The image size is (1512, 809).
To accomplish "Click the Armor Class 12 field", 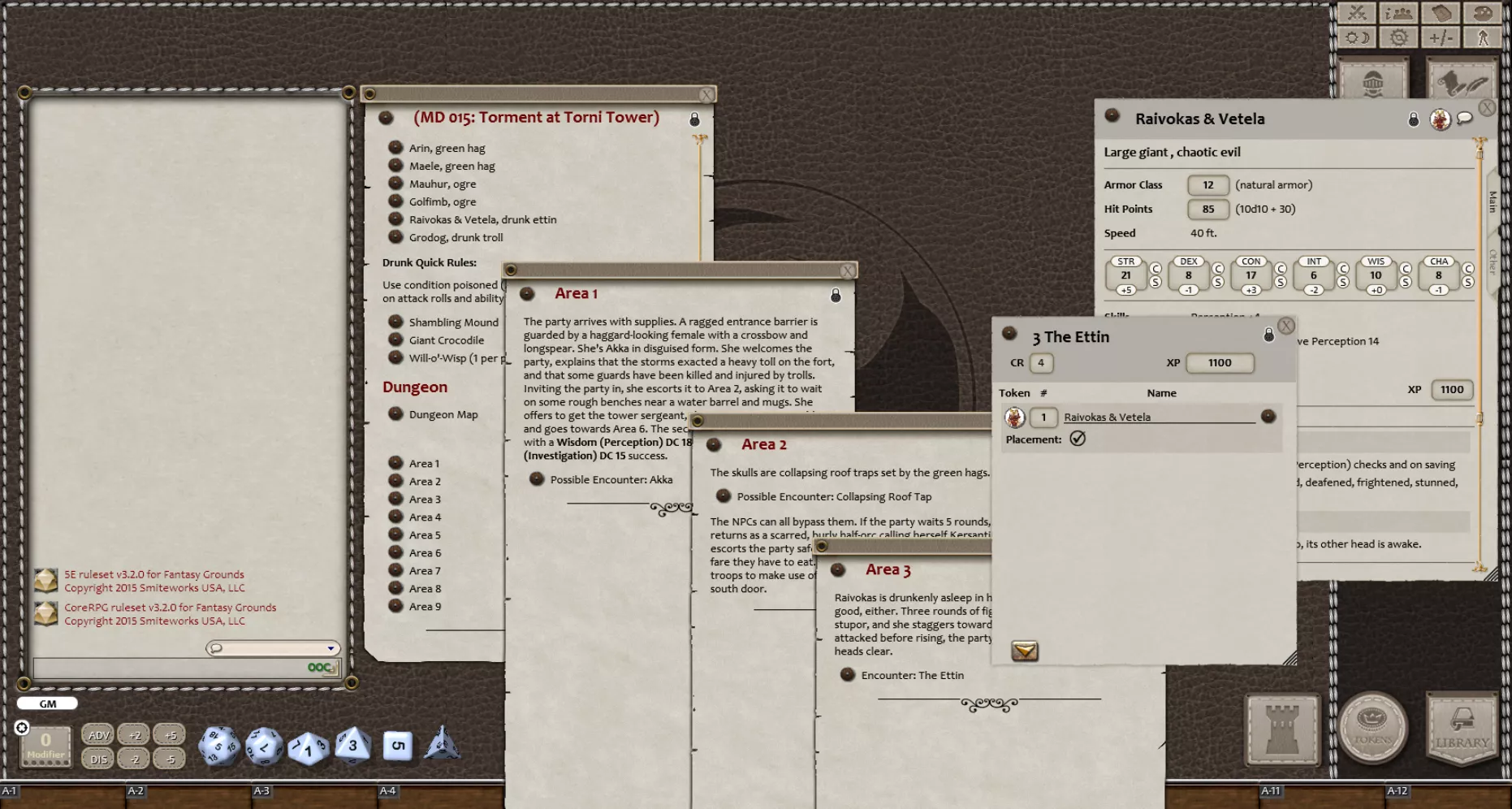I will point(1207,185).
